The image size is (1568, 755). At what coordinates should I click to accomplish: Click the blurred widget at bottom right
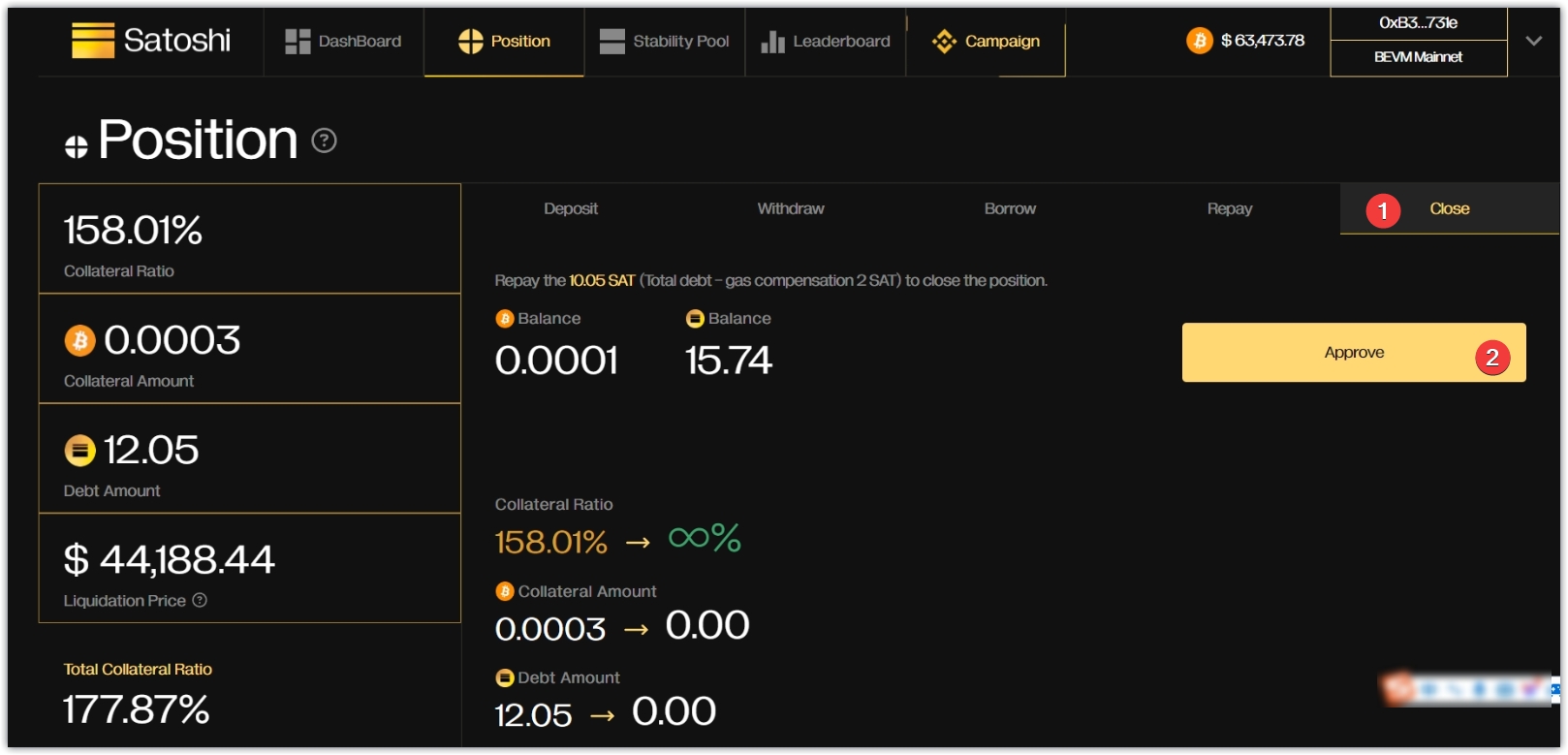(x=1467, y=689)
